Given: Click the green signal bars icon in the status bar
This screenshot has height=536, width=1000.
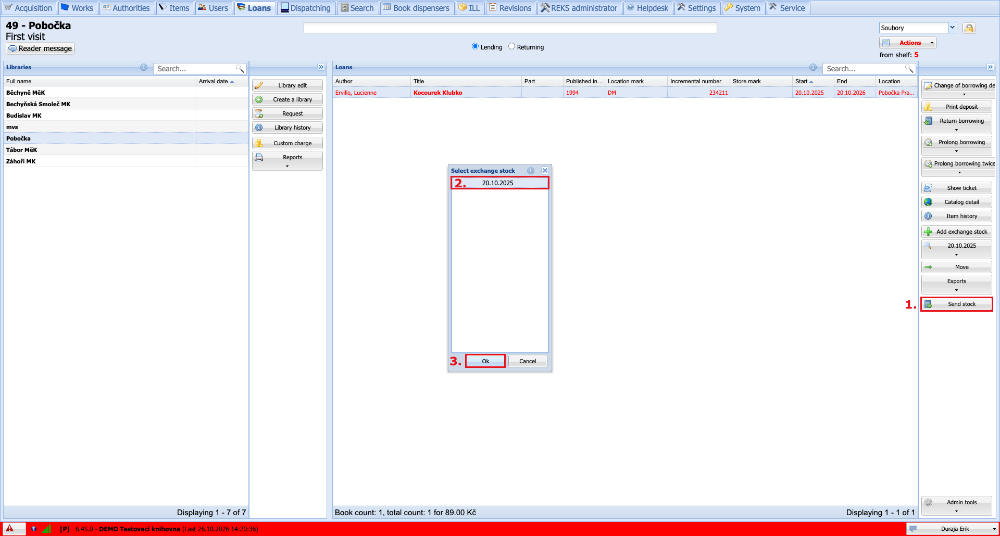Looking at the screenshot, I should pyautogui.click(x=46, y=529).
